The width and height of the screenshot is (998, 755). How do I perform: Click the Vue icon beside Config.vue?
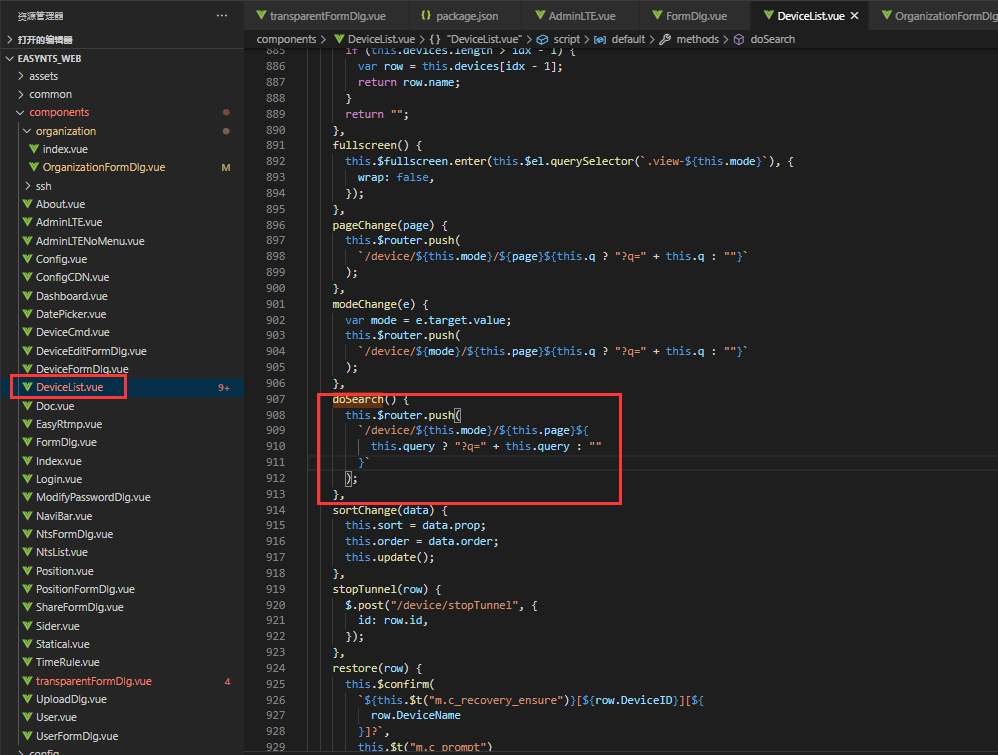click(x=27, y=259)
